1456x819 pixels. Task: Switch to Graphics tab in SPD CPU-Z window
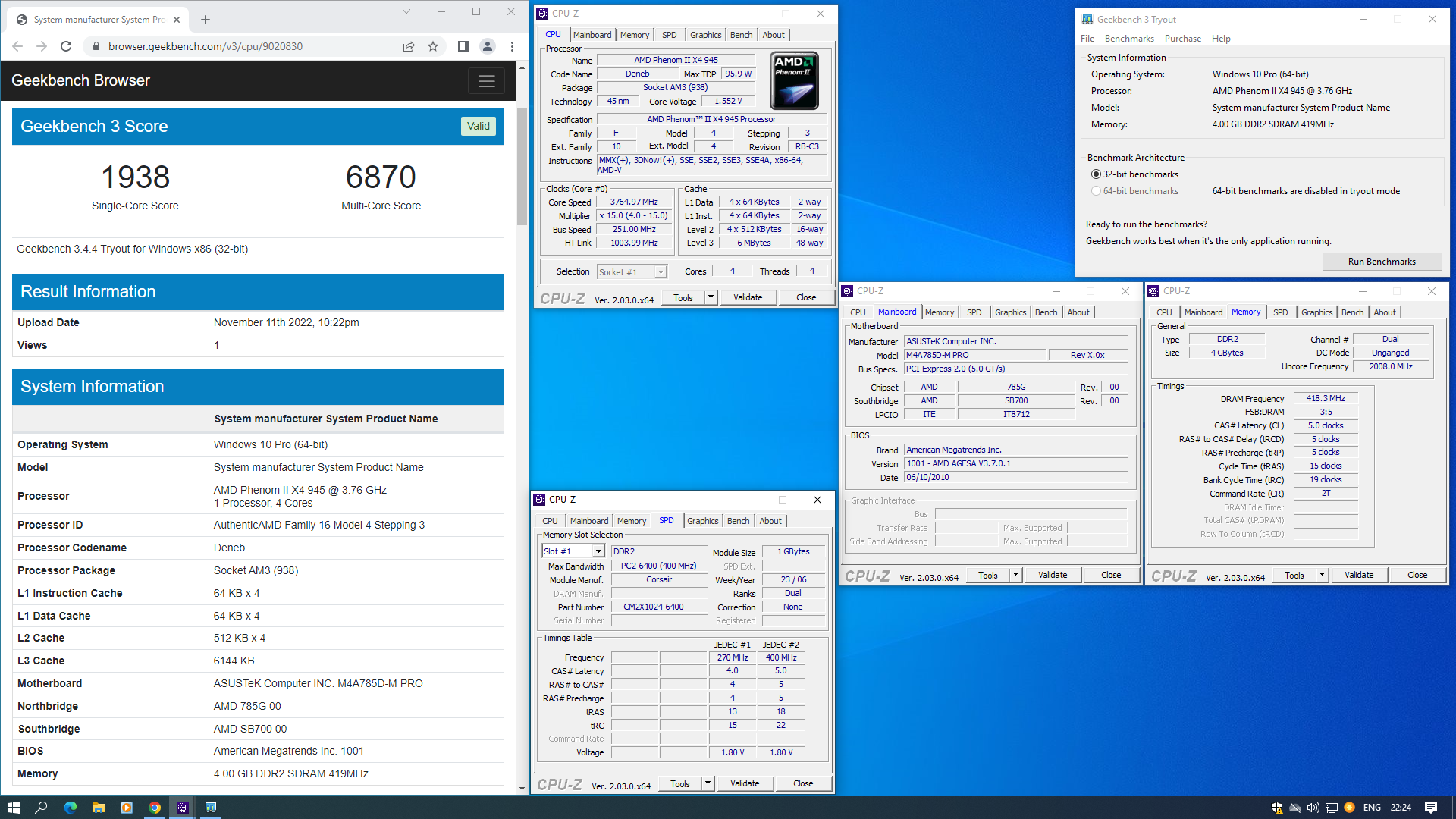tap(703, 521)
